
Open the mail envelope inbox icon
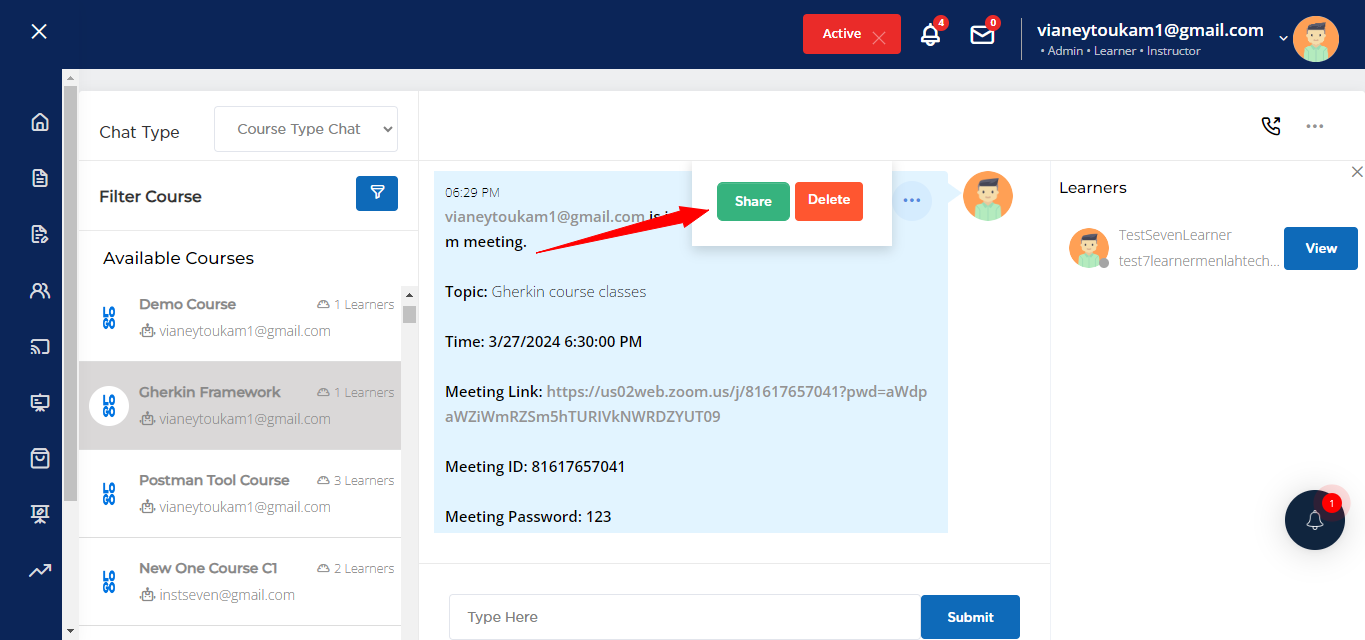(982, 35)
